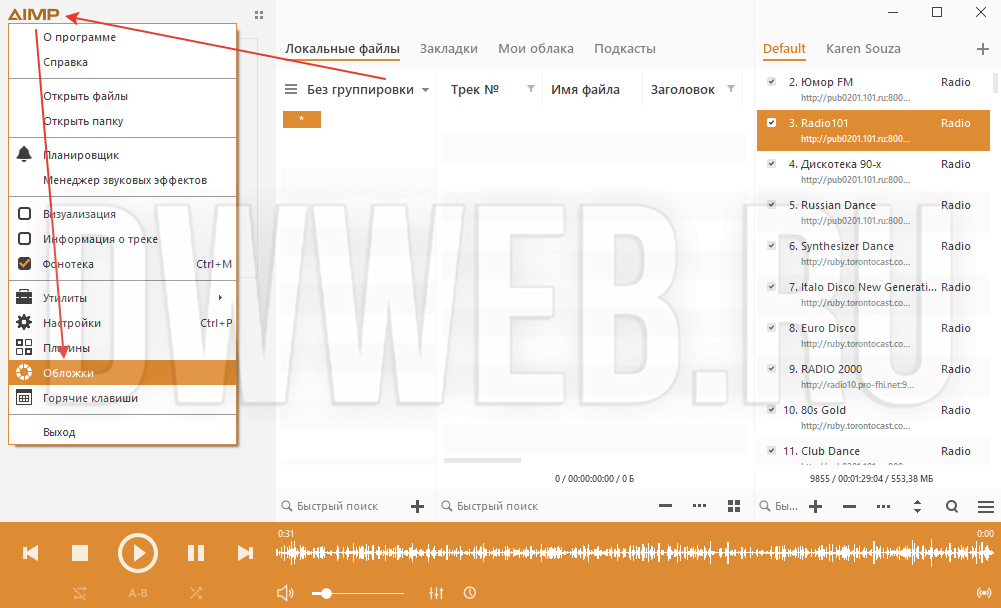Toggle the Визуализация checkbox
This screenshot has width=1001, height=608.
(24, 214)
